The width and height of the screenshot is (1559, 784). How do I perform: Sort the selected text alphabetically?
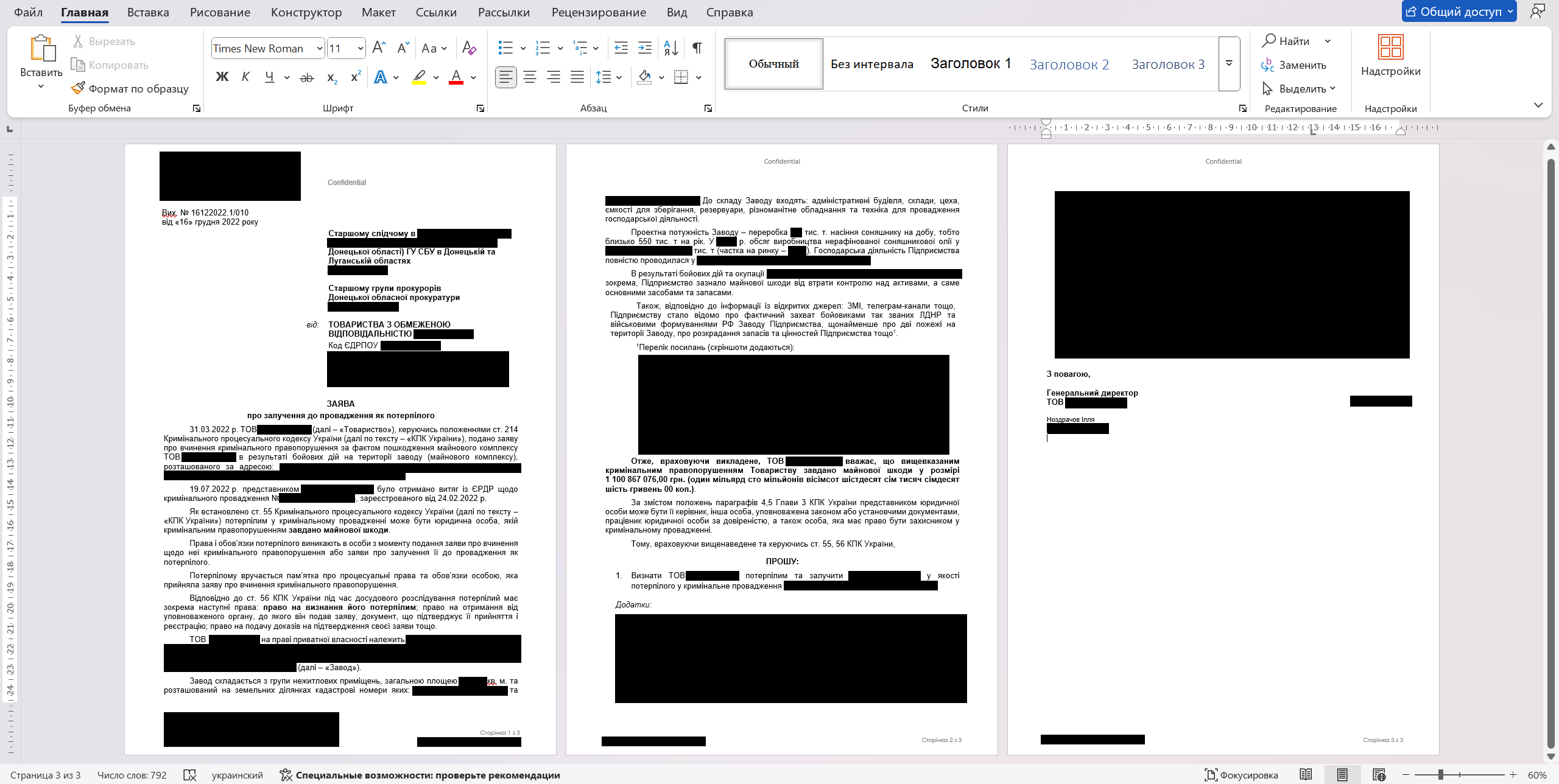pyautogui.click(x=671, y=48)
